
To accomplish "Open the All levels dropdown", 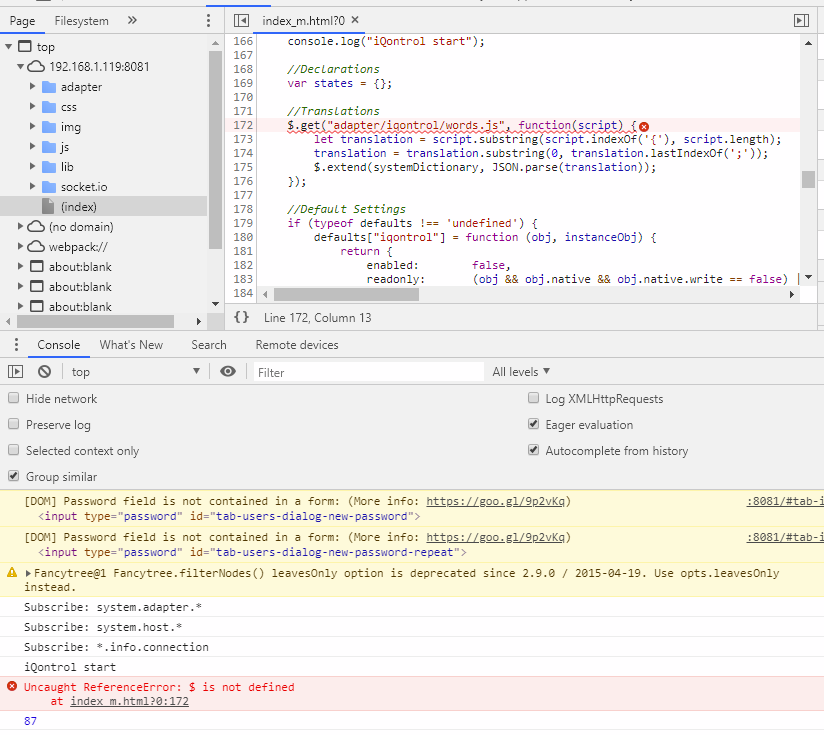I will (x=521, y=372).
